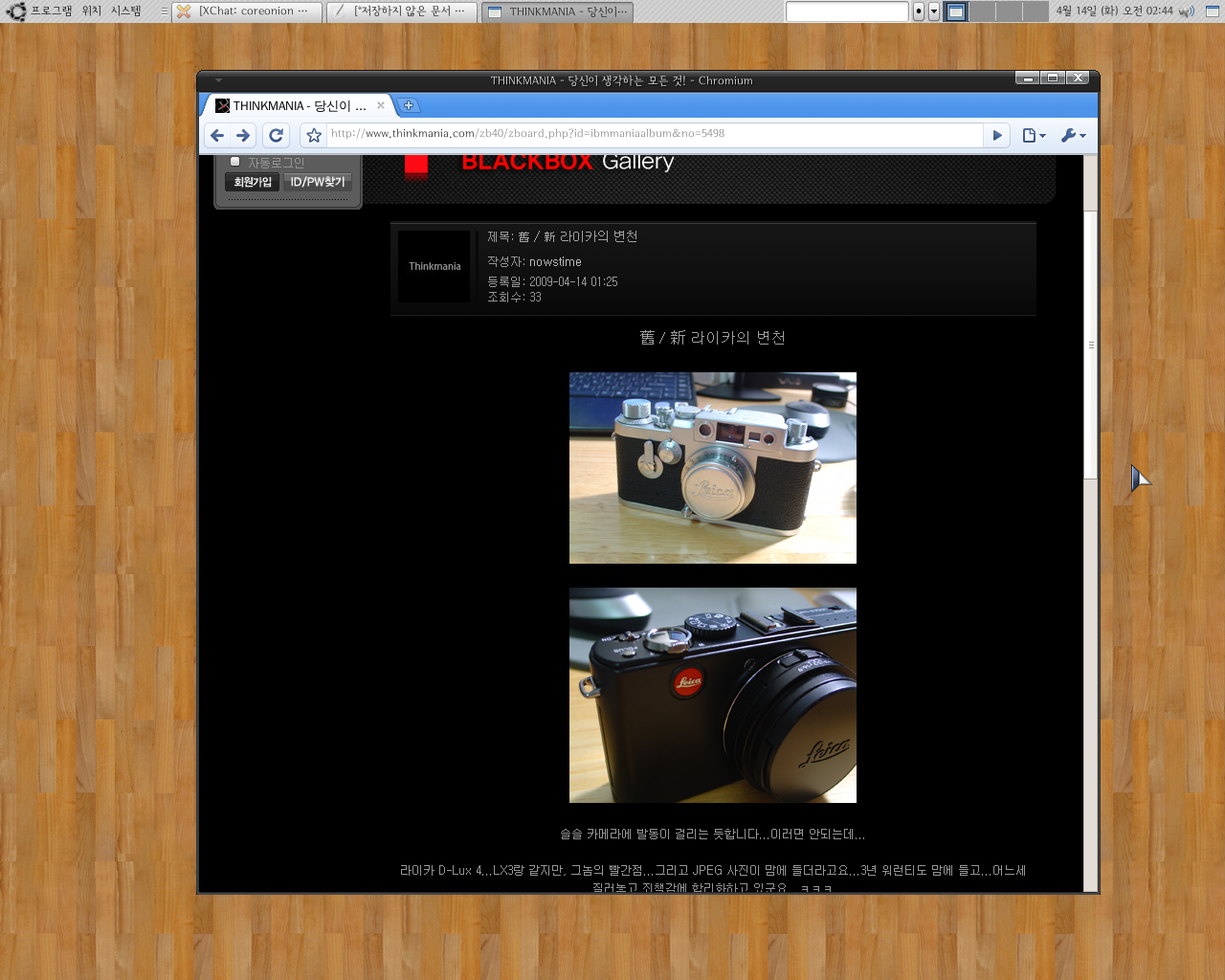Click the top panel search input field

(x=846, y=11)
